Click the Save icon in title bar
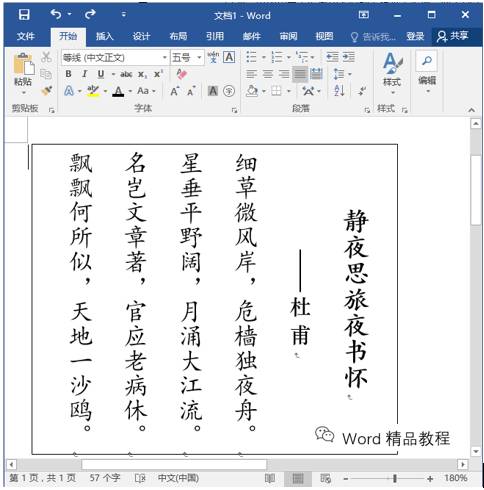 (x=24, y=15)
